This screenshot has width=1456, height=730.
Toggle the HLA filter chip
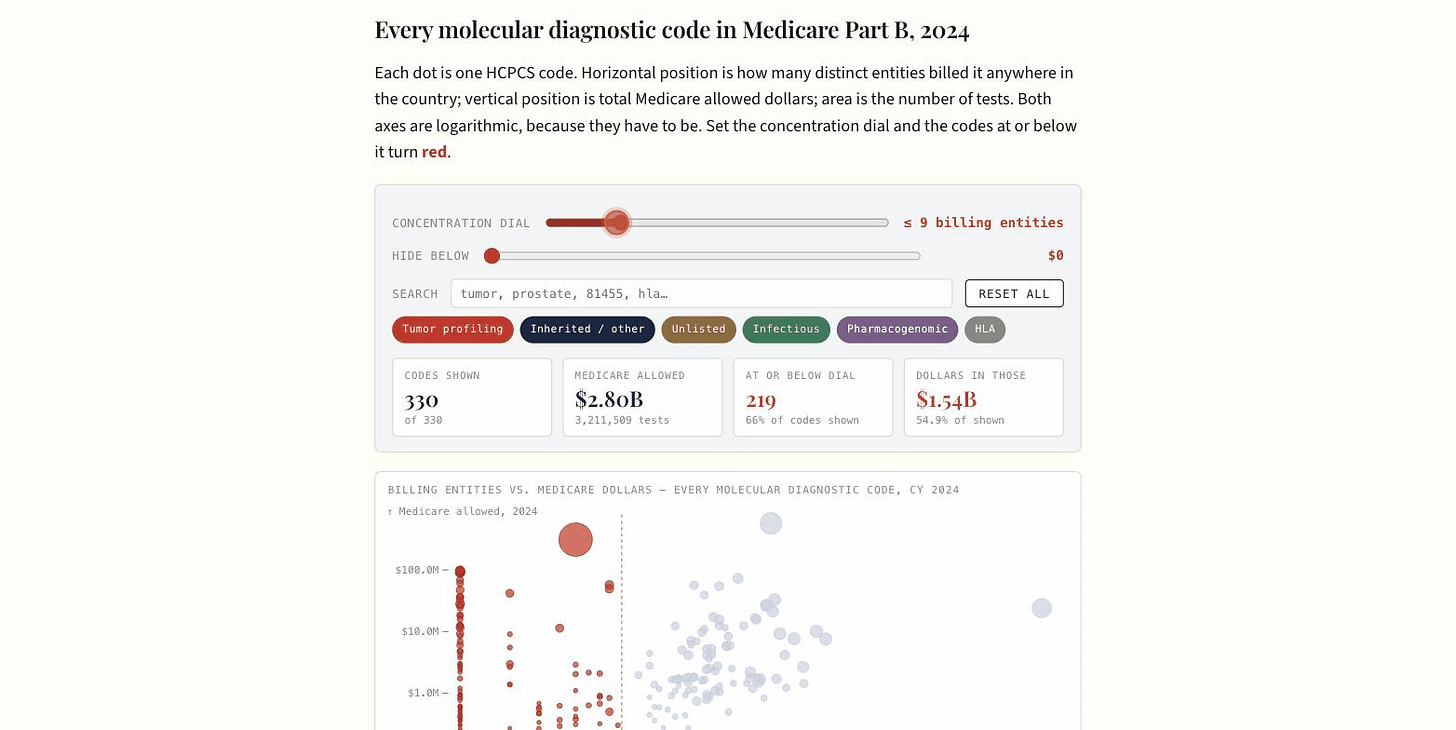(x=985, y=329)
